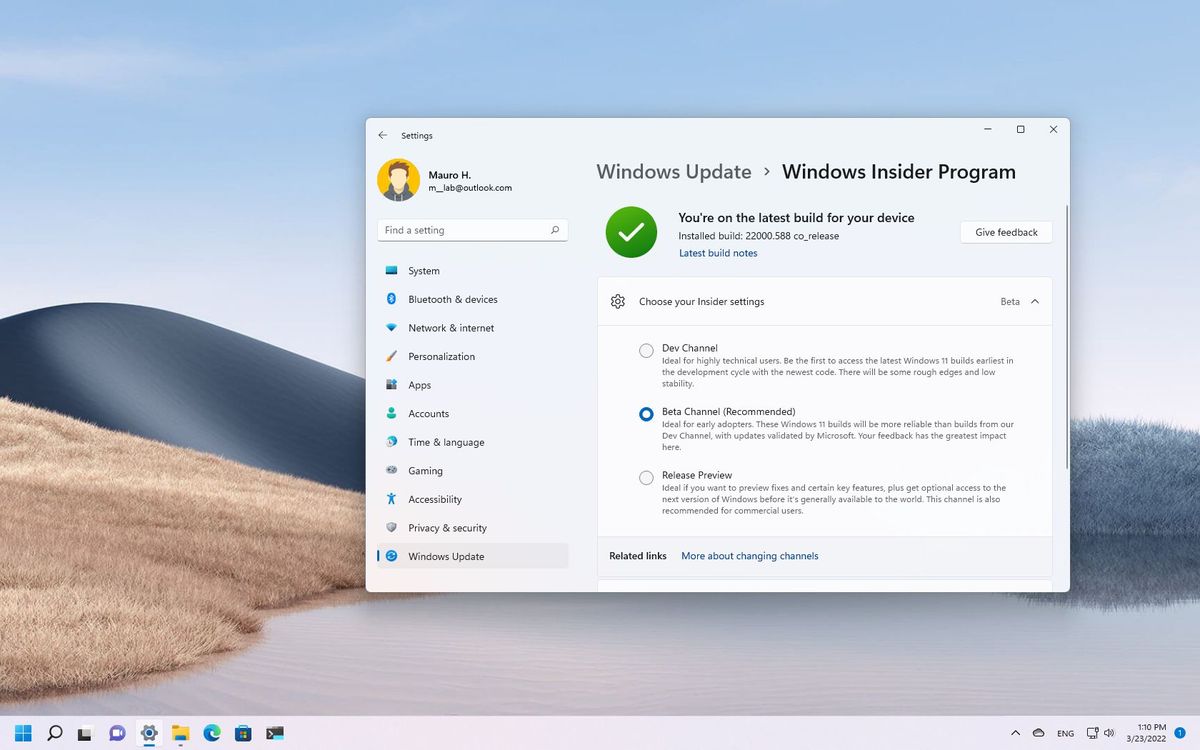Keep Beta Channel selected
This screenshot has height=750, width=1200.
646,414
